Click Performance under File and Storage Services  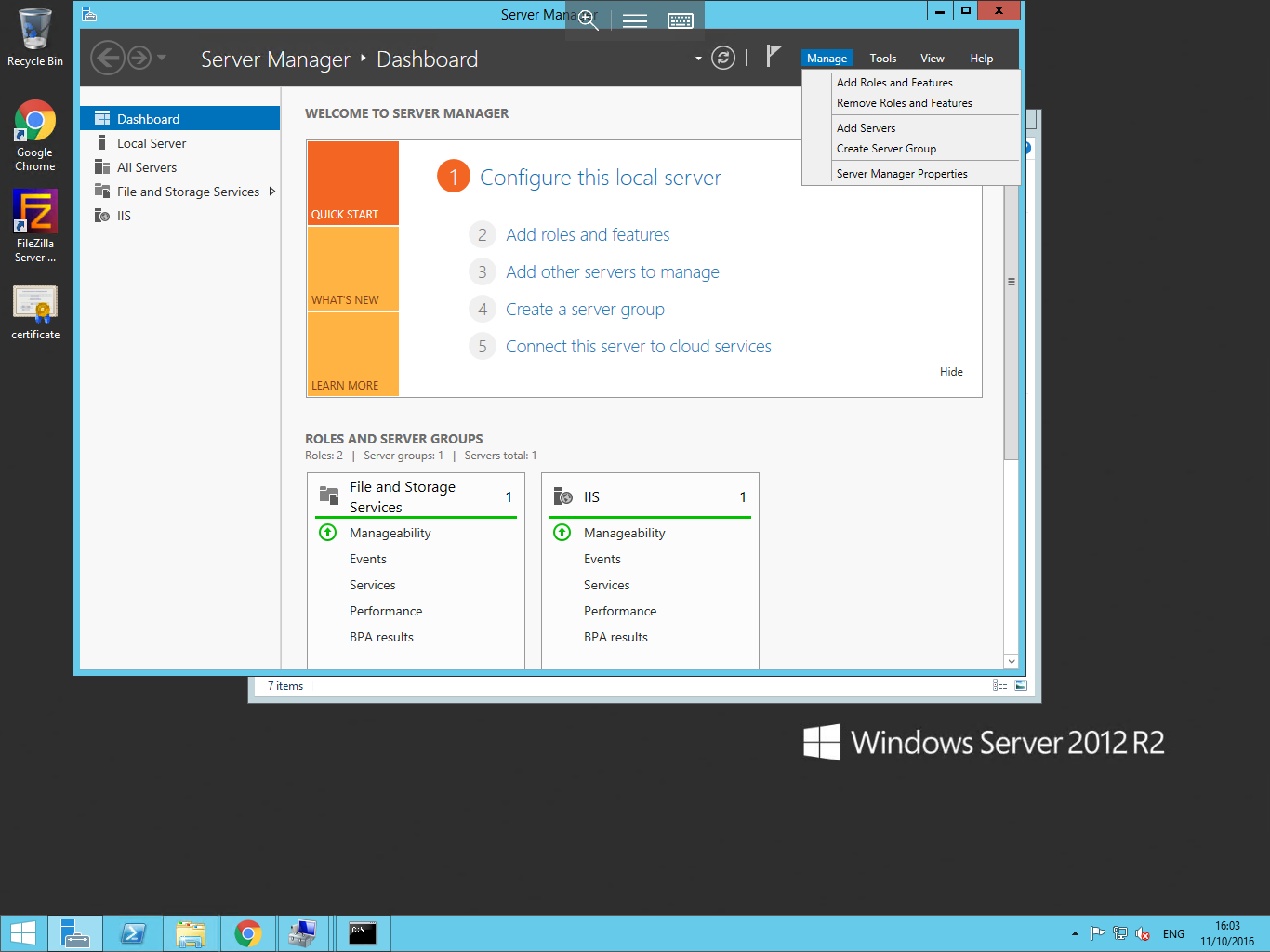pyautogui.click(x=385, y=611)
